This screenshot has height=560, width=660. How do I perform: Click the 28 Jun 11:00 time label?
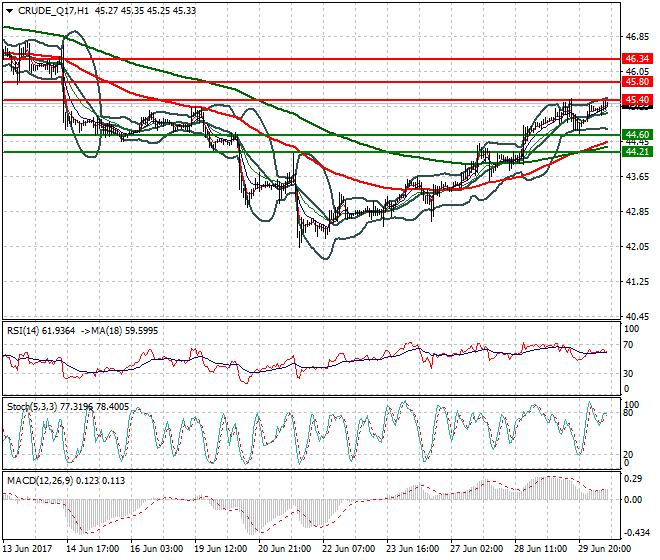[540, 549]
